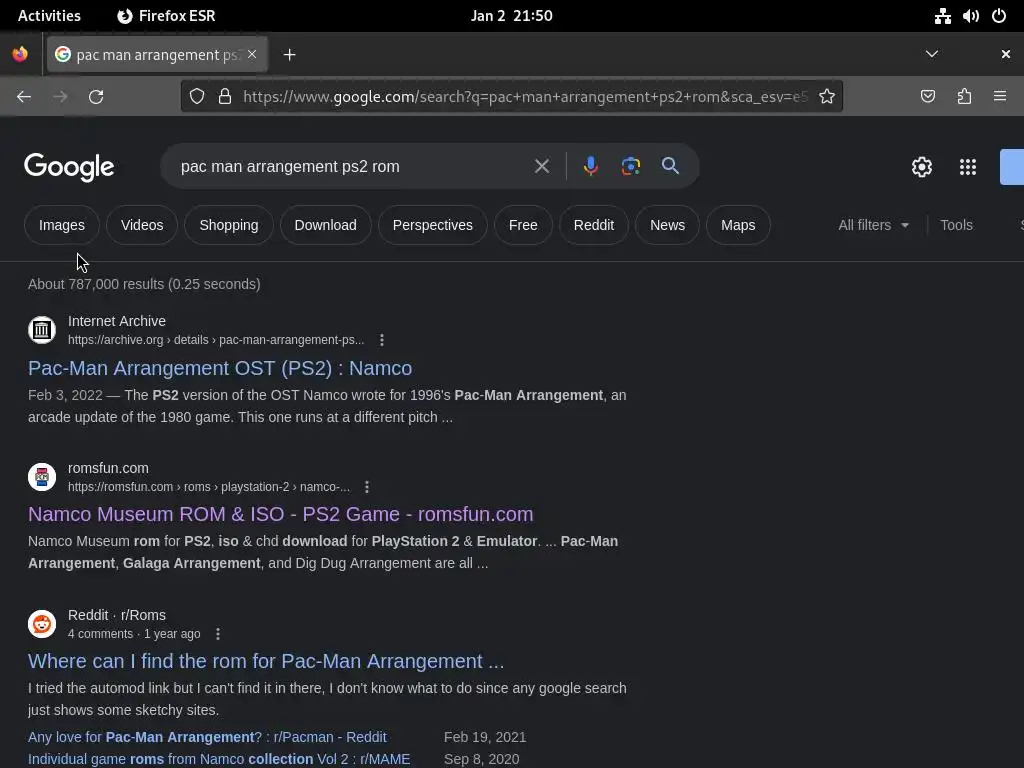Viewport: 1024px width, 768px height.
Task: Open the Google apps grid
Action: (x=968, y=167)
